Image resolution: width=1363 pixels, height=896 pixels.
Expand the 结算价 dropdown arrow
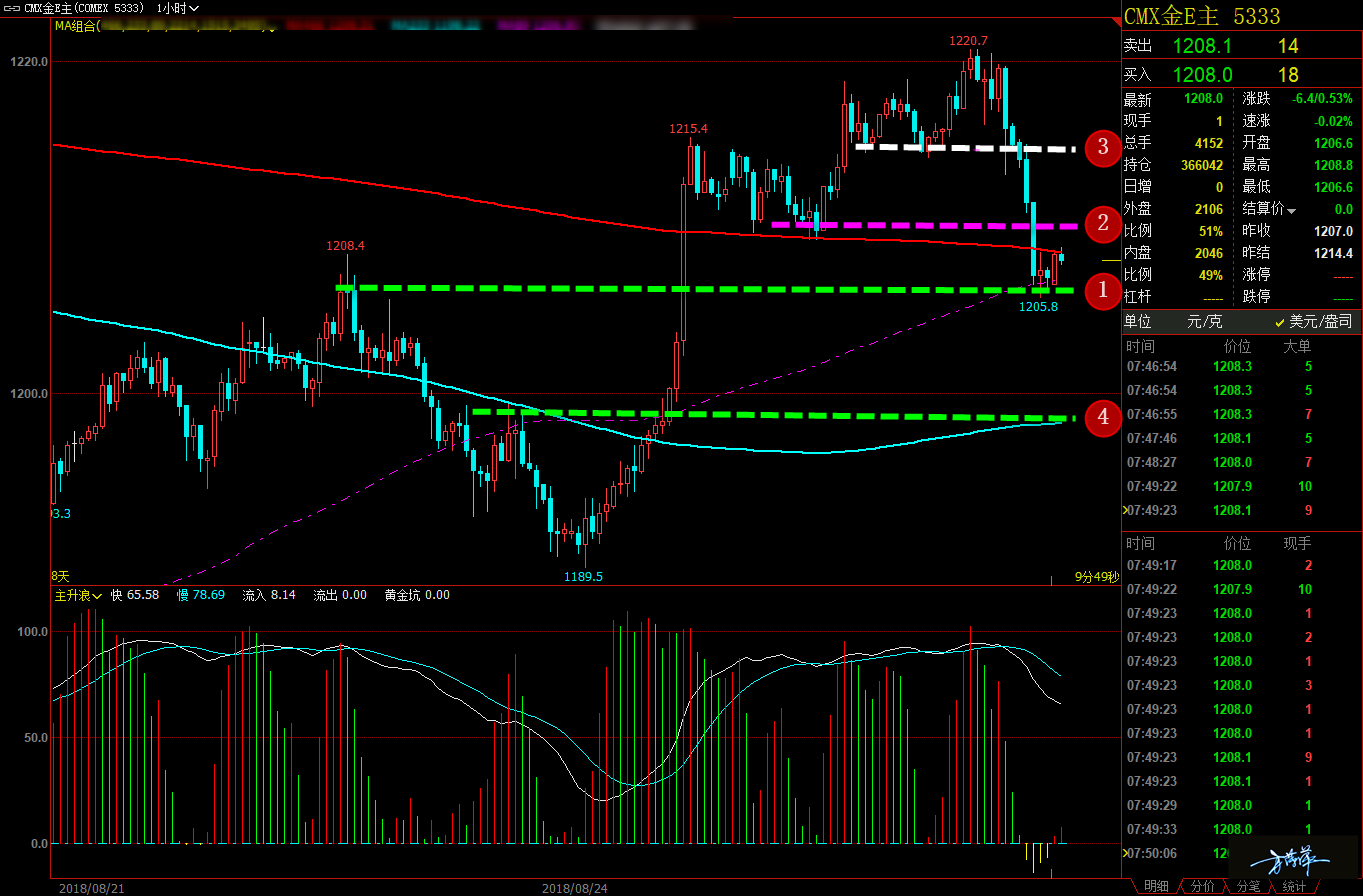click(1291, 211)
